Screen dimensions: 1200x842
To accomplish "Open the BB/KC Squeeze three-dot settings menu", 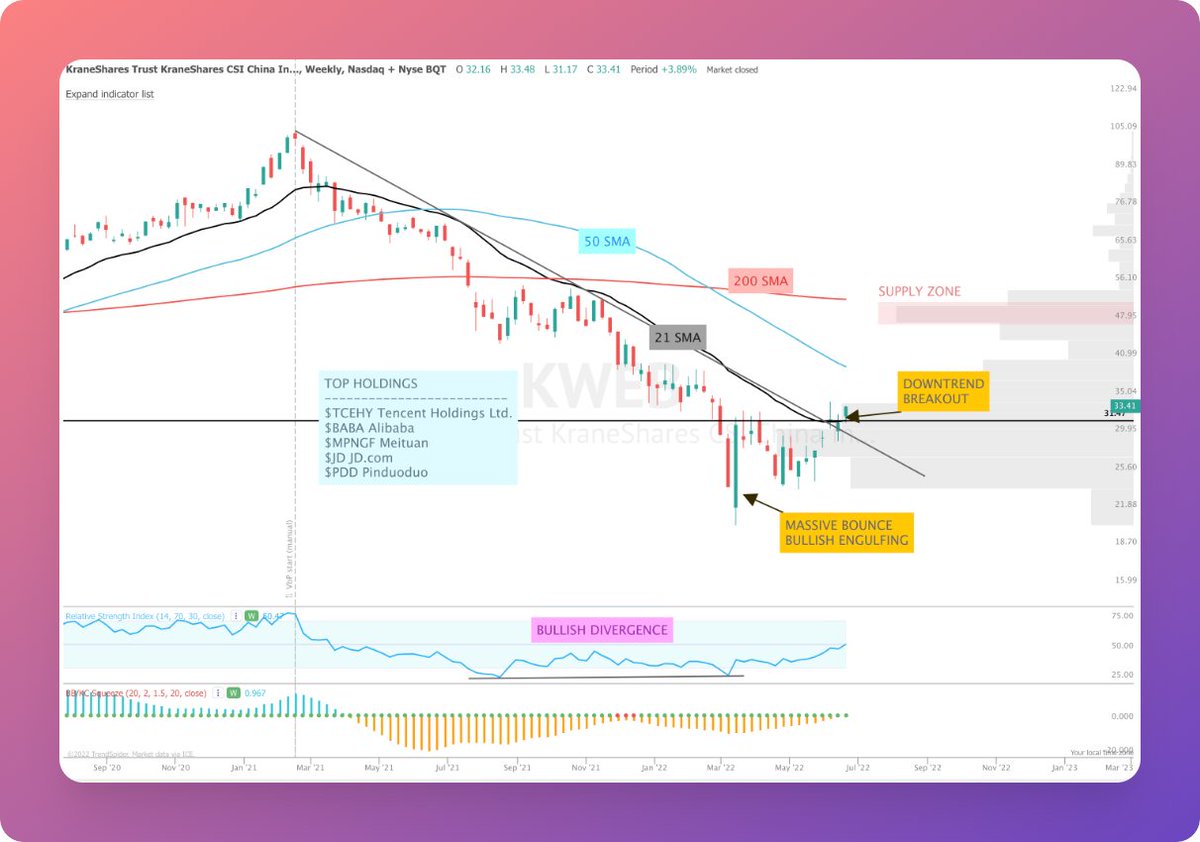I will point(218,691).
